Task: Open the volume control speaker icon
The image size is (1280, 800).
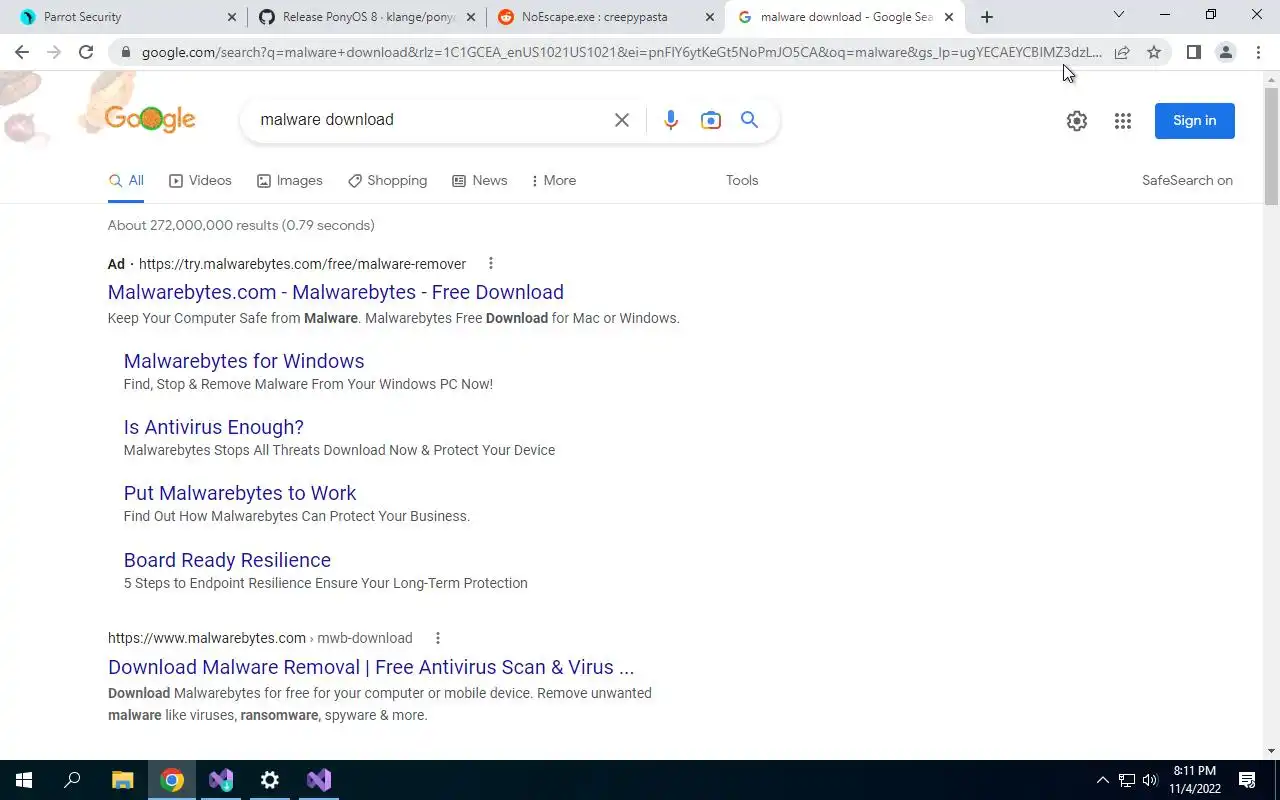Action: (1150, 780)
